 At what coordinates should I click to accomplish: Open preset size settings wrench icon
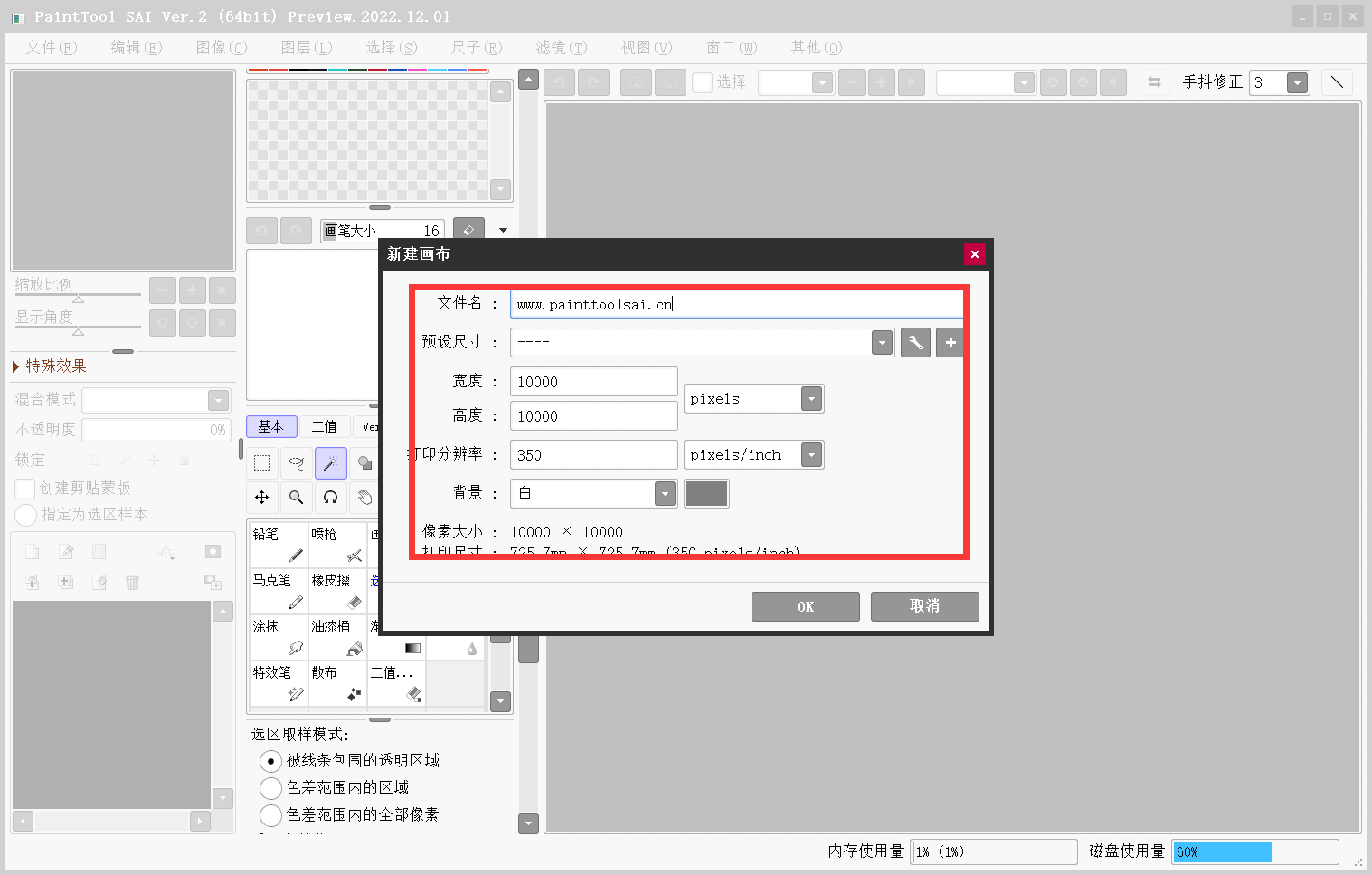(x=915, y=342)
